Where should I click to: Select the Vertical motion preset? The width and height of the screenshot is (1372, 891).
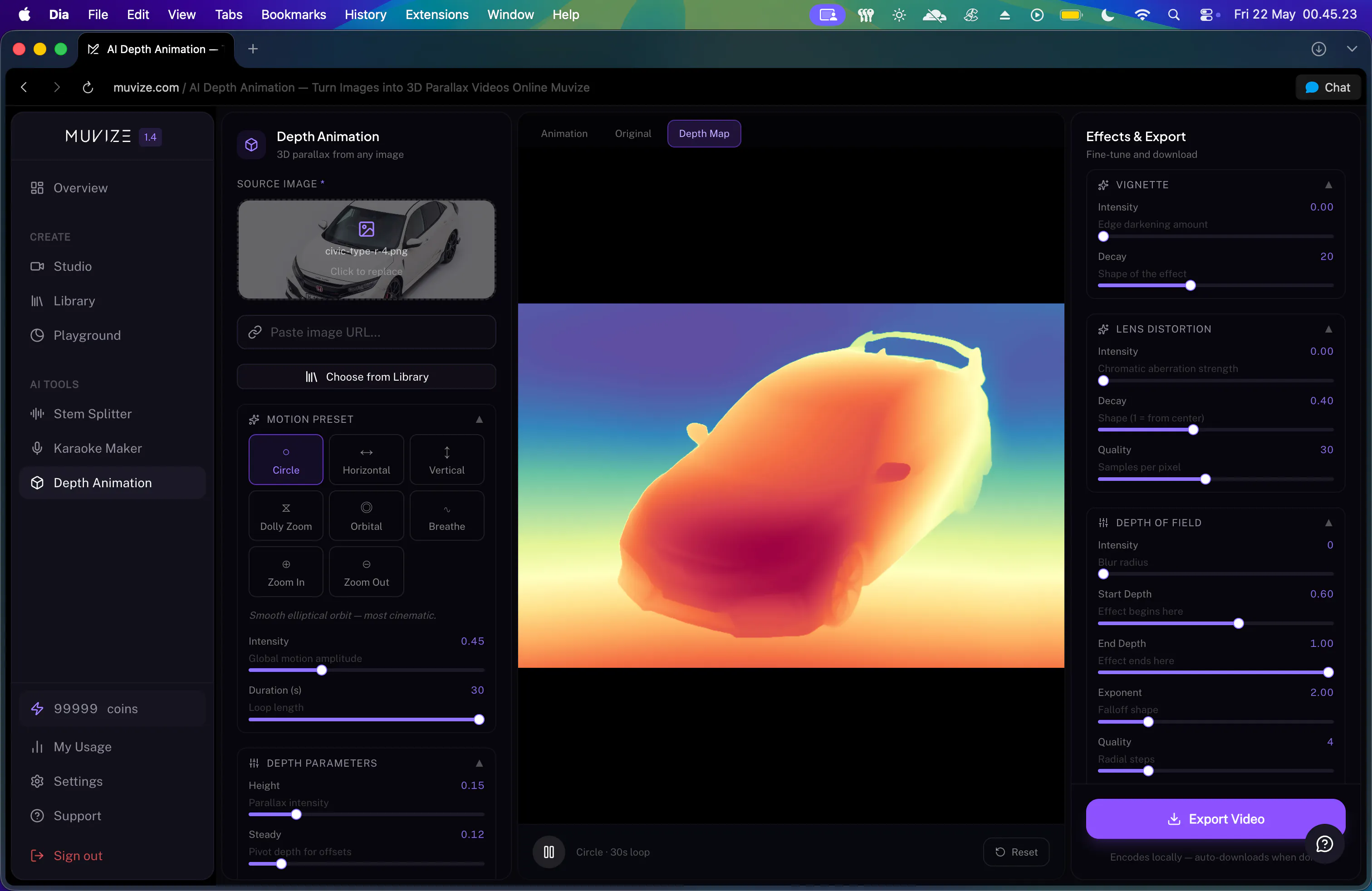pos(447,459)
